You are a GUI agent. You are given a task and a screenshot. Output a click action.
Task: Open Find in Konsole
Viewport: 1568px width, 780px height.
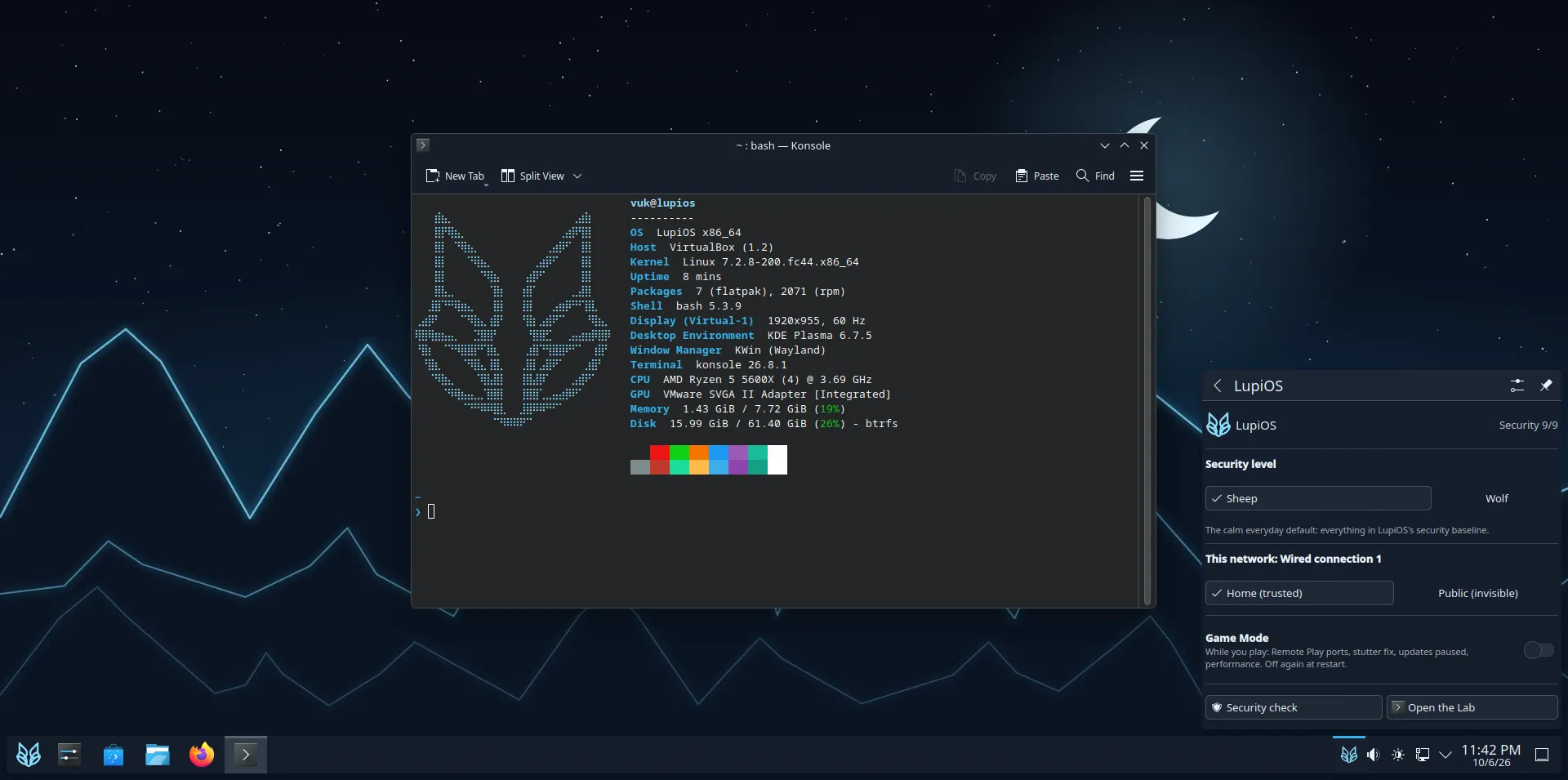[1095, 176]
